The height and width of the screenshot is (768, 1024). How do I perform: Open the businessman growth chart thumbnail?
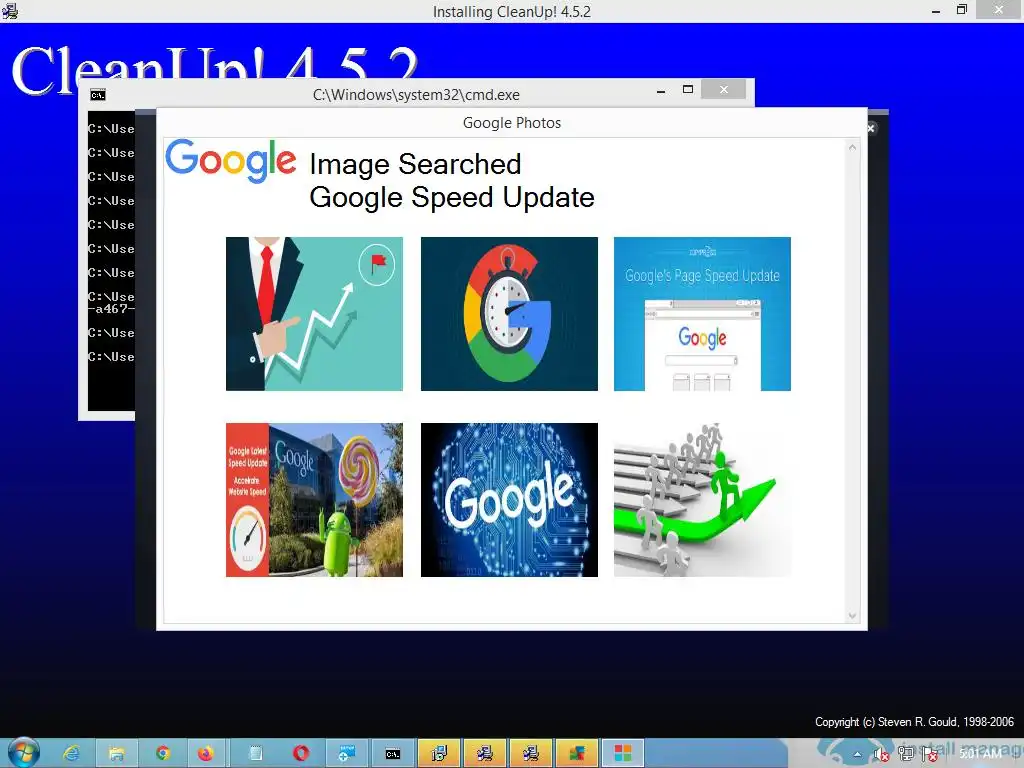click(x=314, y=313)
